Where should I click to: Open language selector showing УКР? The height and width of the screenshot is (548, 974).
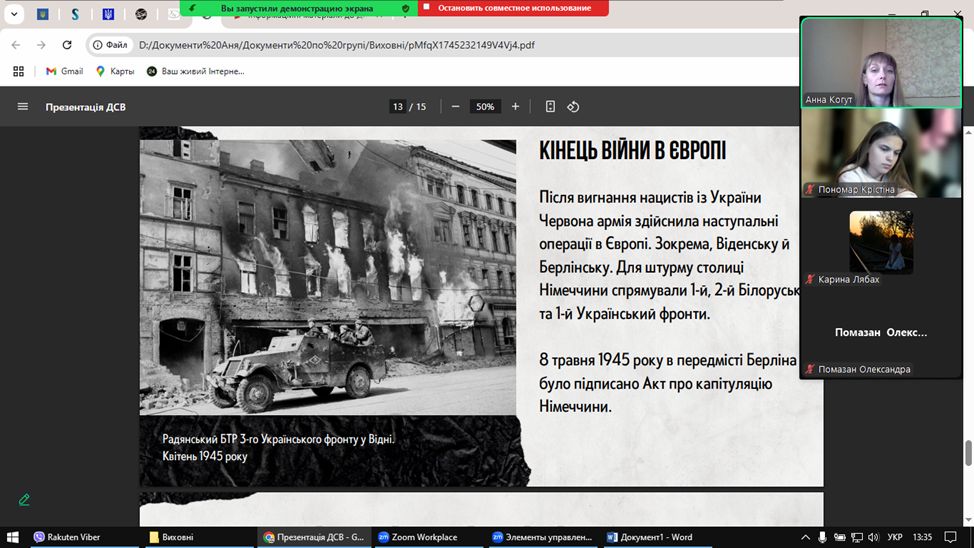click(x=895, y=537)
